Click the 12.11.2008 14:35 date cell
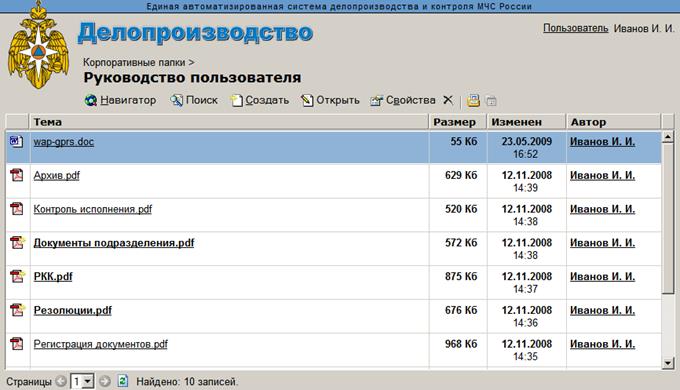 point(526,350)
